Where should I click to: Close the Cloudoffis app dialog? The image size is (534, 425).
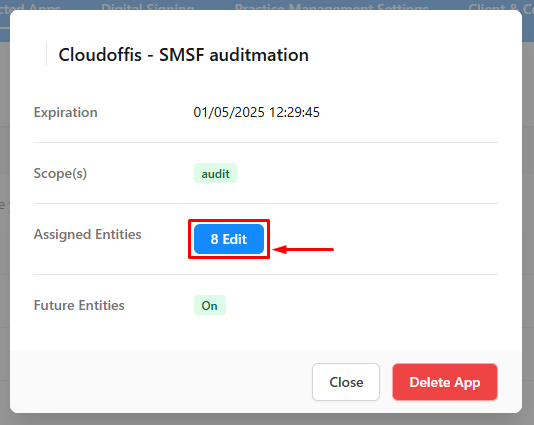pyautogui.click(x=346, y=382)
